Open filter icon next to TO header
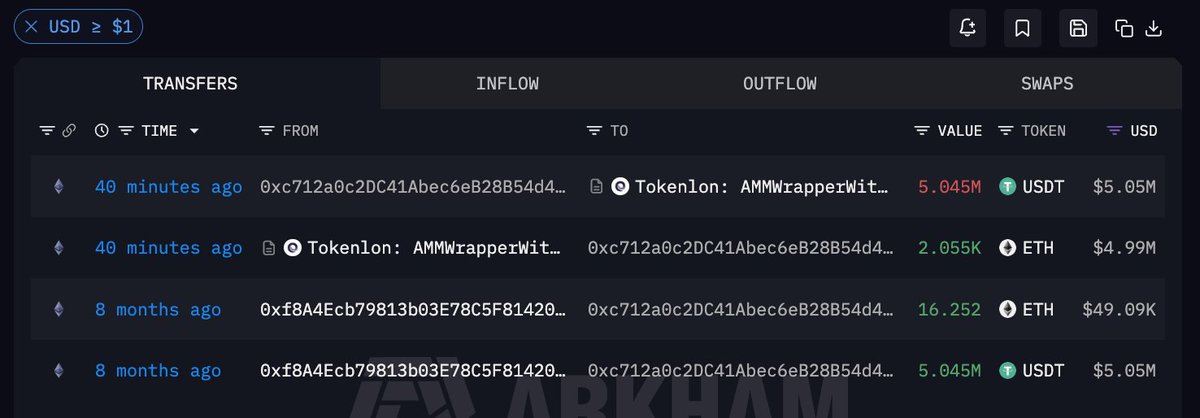Viewport: 1200px width, 418px height. 594,131
